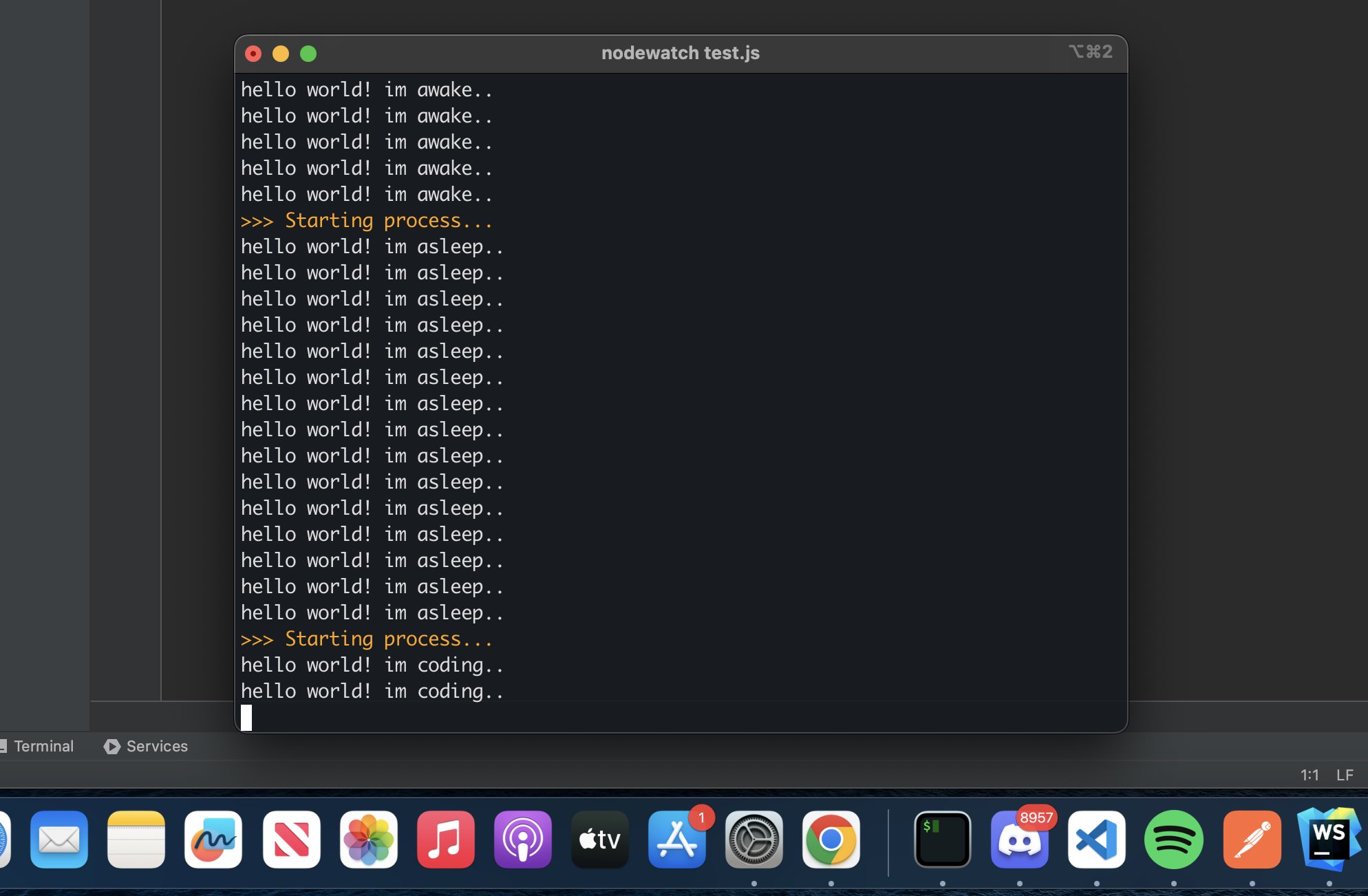Switch to Visual Studio Code
This screenshot has width=1368, height=896.
1097,840
